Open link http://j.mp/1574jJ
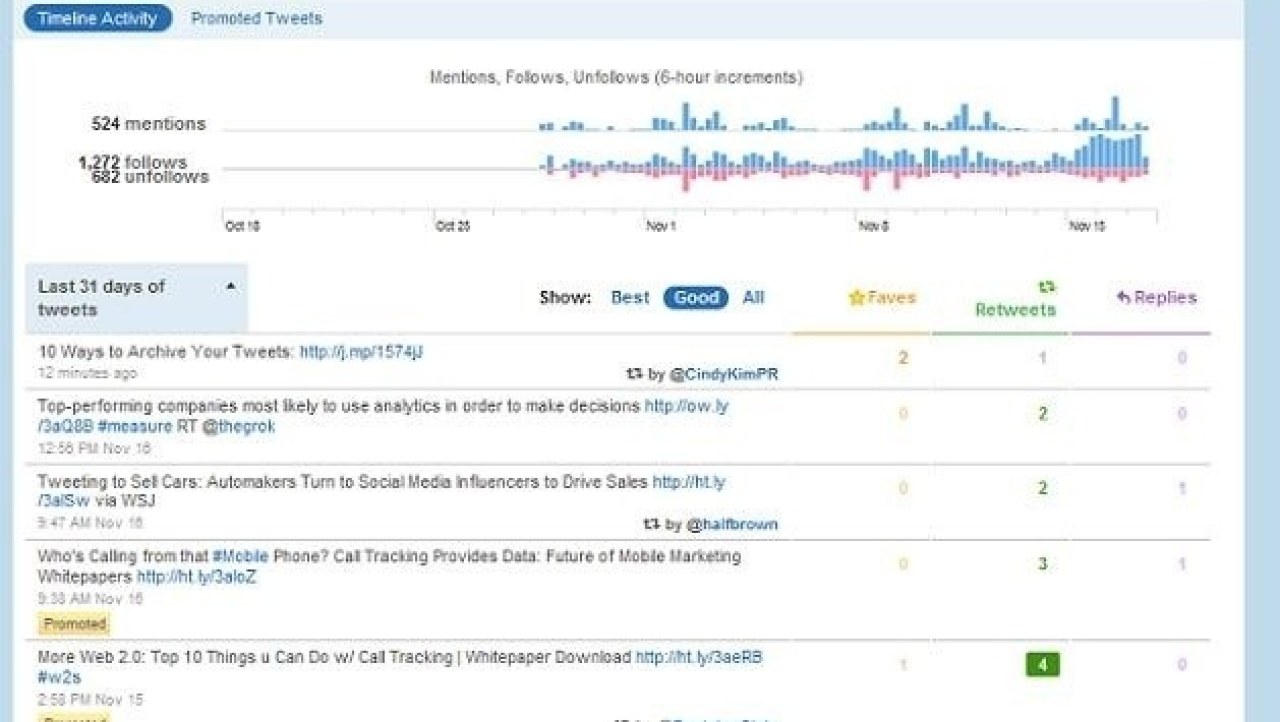The width and height of the screenshot is (1280, 722). (x=361, y=351)
